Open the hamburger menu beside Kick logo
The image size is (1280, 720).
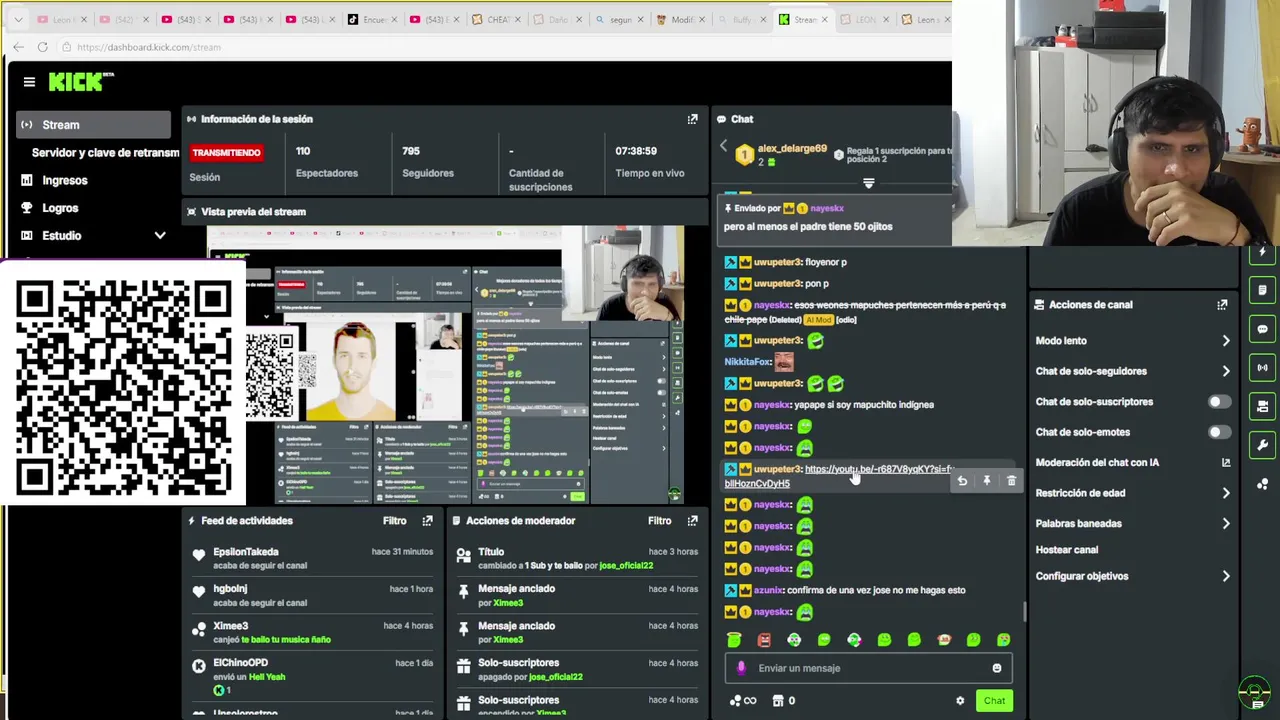pyautogui.click(x=29, y=82)
